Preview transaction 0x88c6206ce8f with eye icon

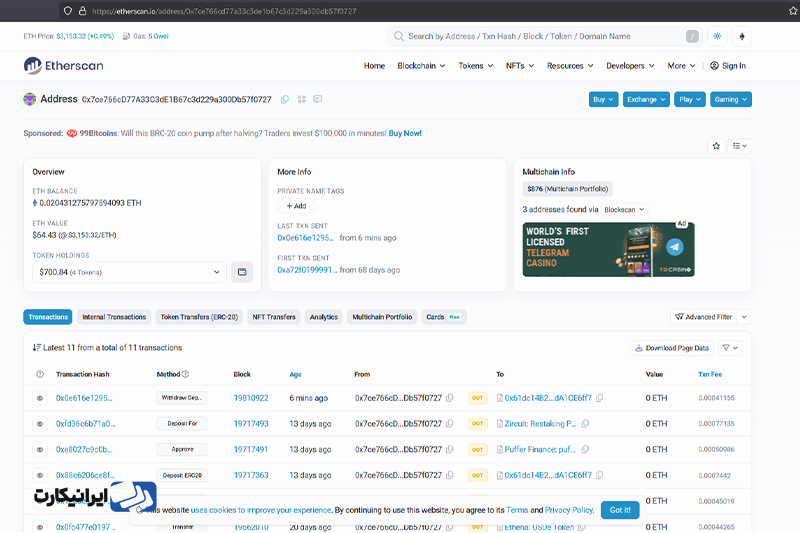(x=40, y=475)
